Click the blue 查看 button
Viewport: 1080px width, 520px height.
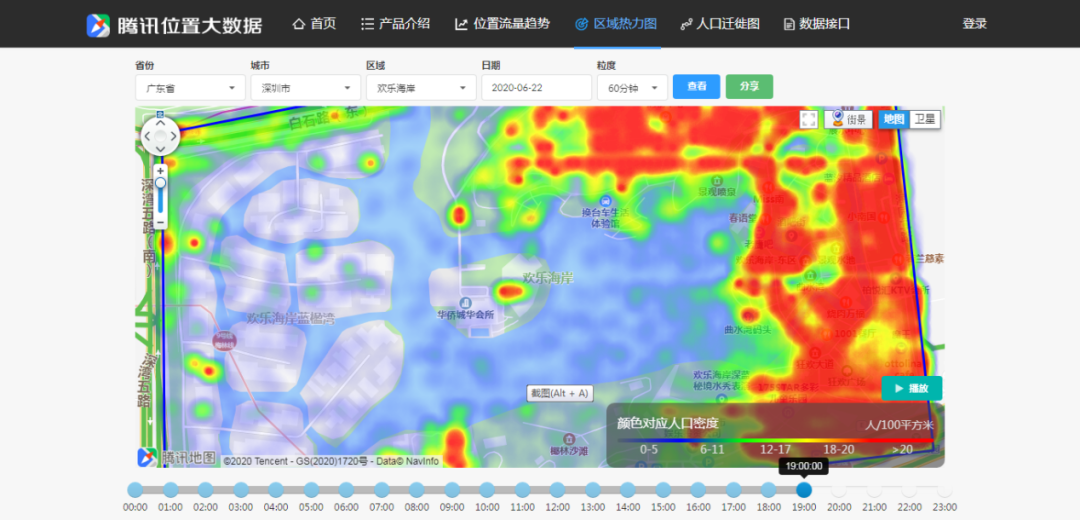tap(696, 87)
